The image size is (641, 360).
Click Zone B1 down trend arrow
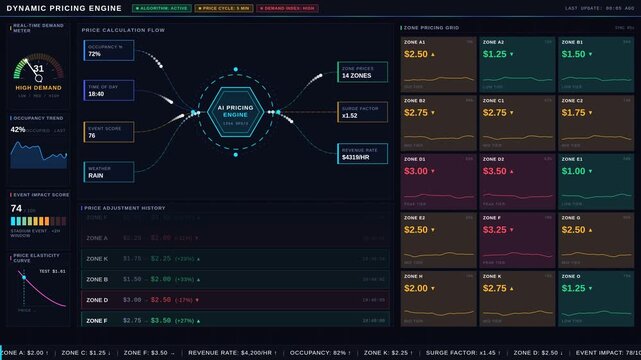[x=590, y=54]
